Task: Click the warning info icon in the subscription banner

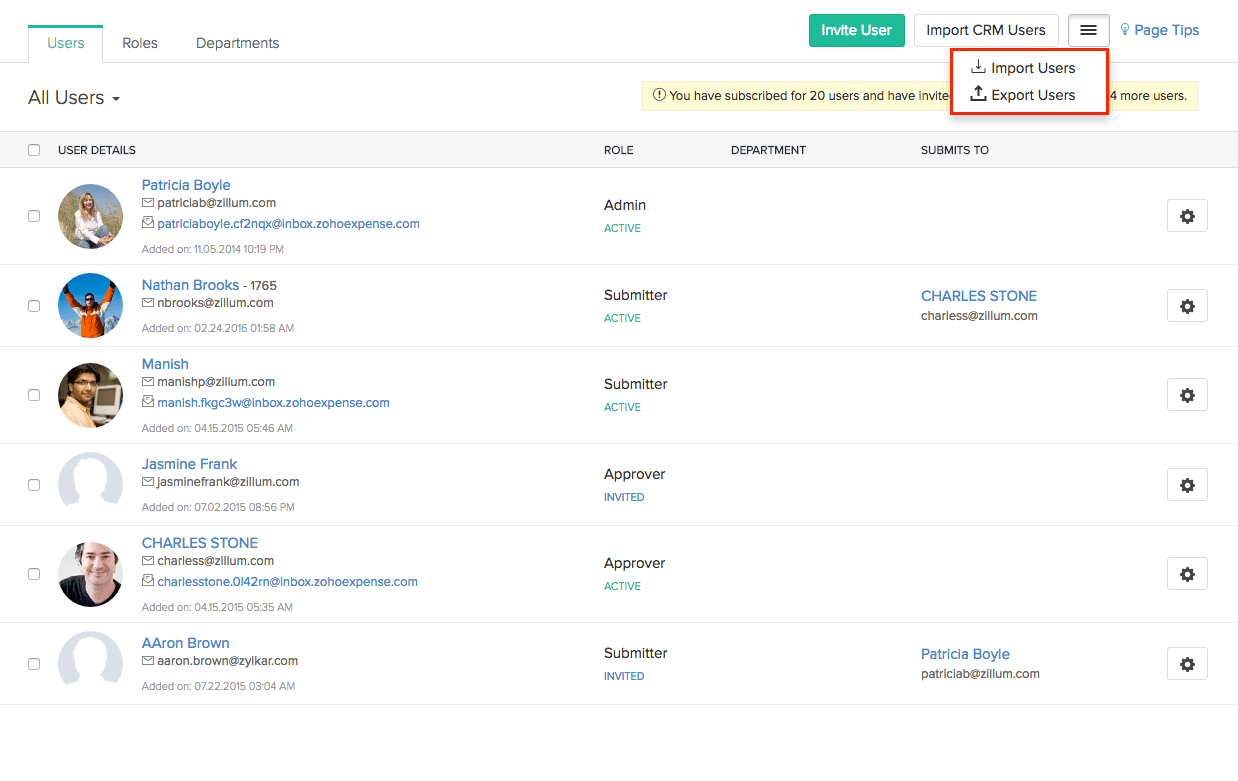Action: coord(659,95)
